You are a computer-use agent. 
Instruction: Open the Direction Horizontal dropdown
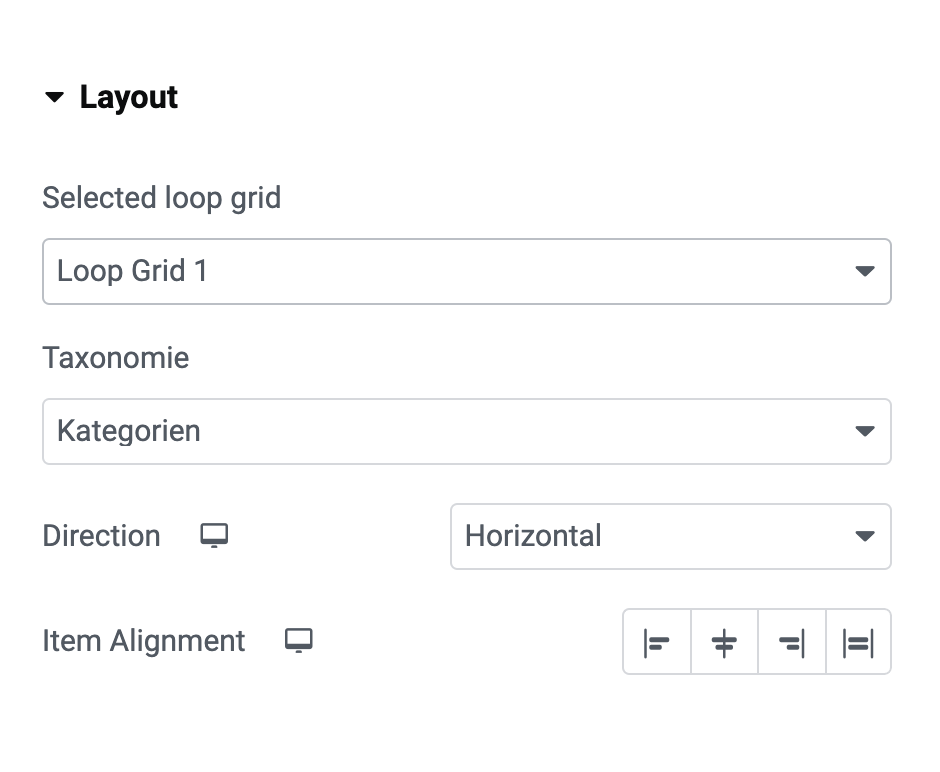(x=671, y=536)
